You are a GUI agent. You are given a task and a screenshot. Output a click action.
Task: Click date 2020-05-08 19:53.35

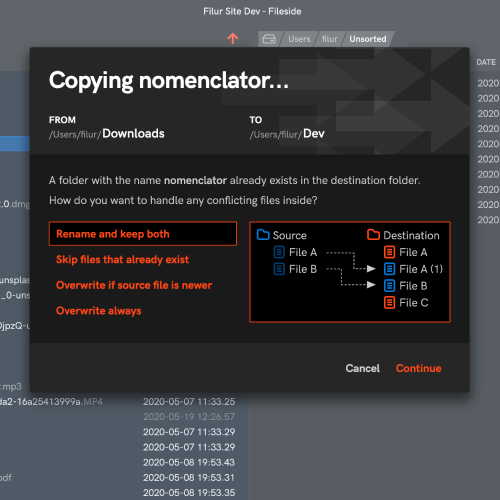(189, 493)
